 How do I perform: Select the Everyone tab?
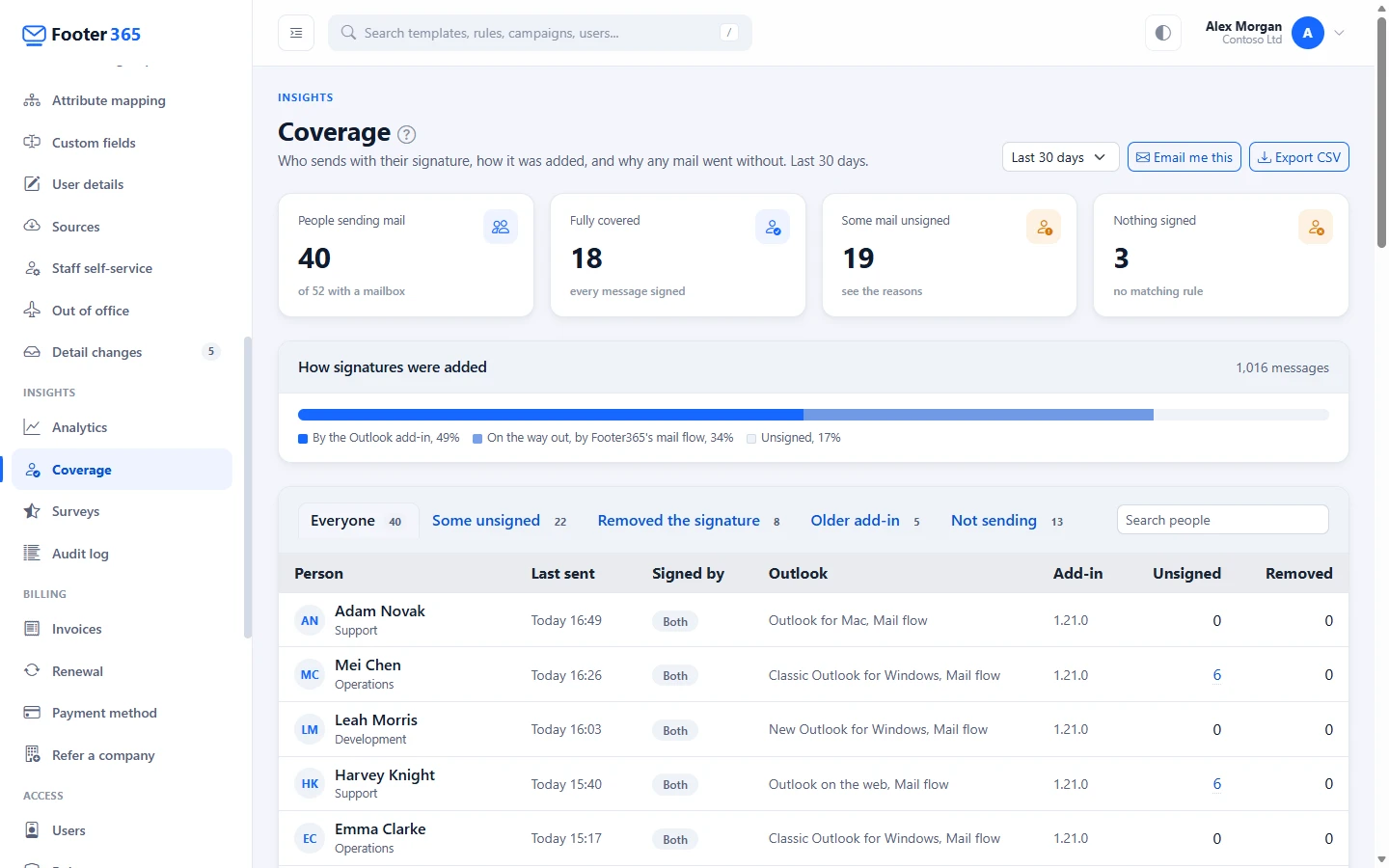[x=358, y=521]
